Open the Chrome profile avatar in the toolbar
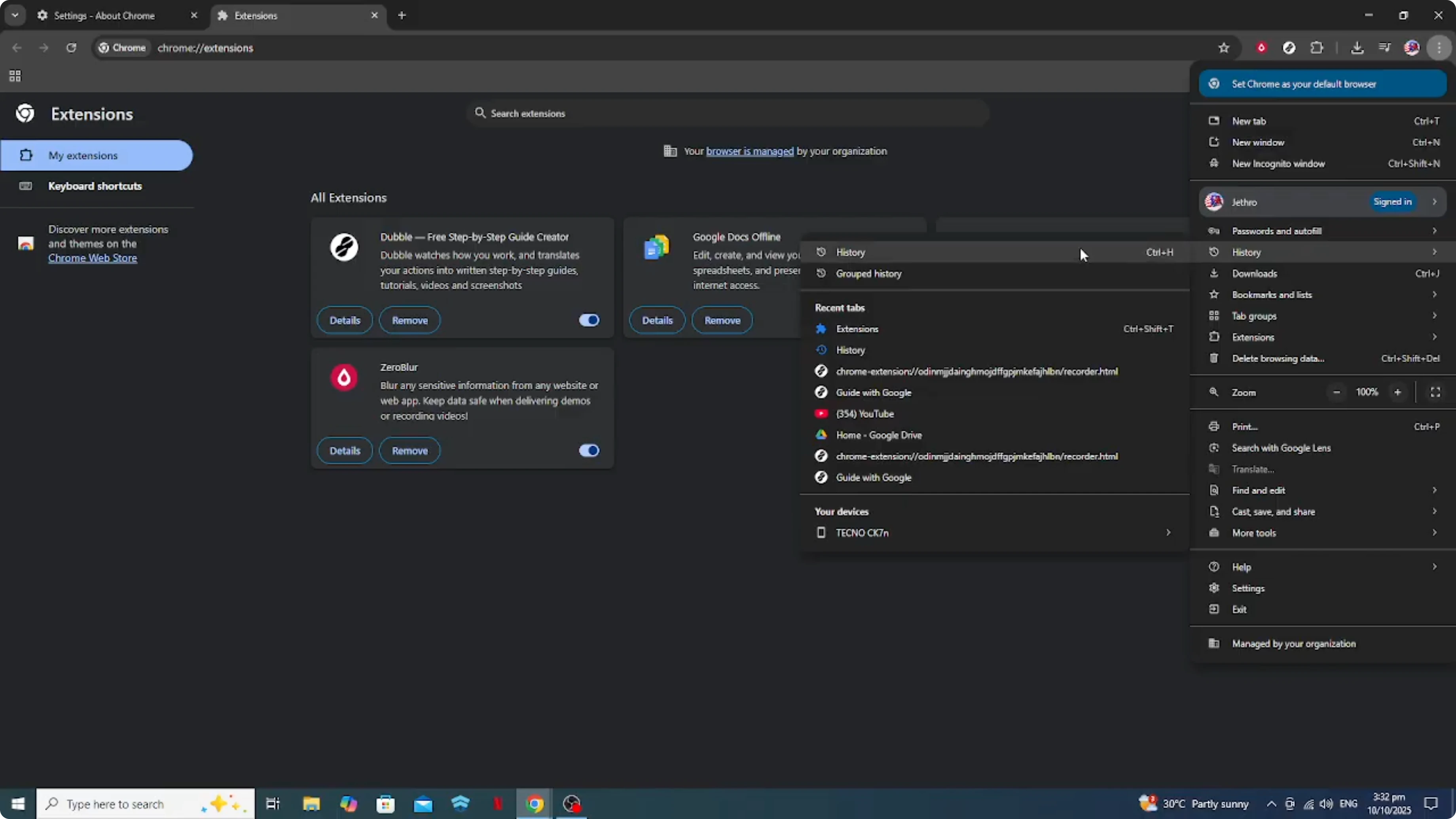The height and width of the screenshot is (819, 1456). click(x=1412, y=47)
